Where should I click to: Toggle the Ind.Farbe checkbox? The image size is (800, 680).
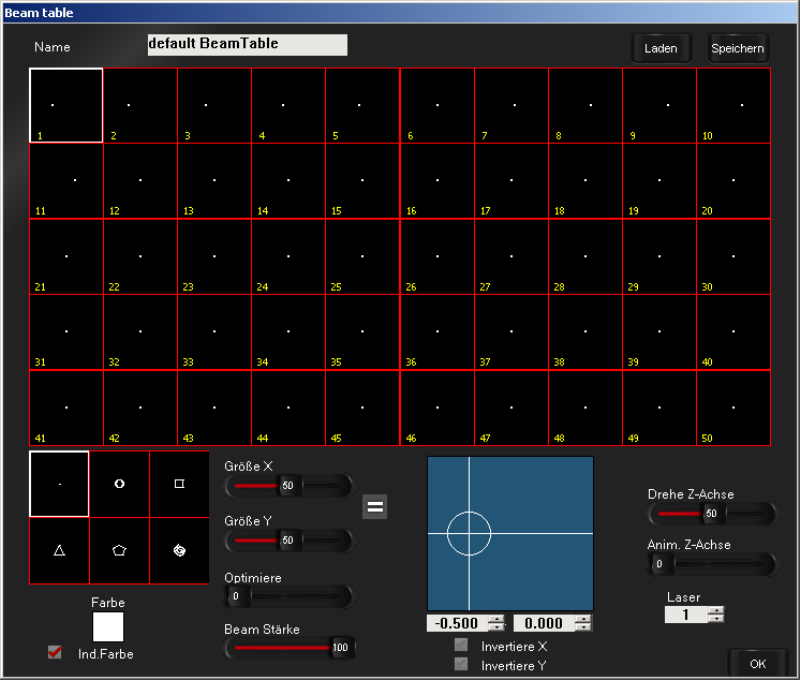[x=55, y=652]
